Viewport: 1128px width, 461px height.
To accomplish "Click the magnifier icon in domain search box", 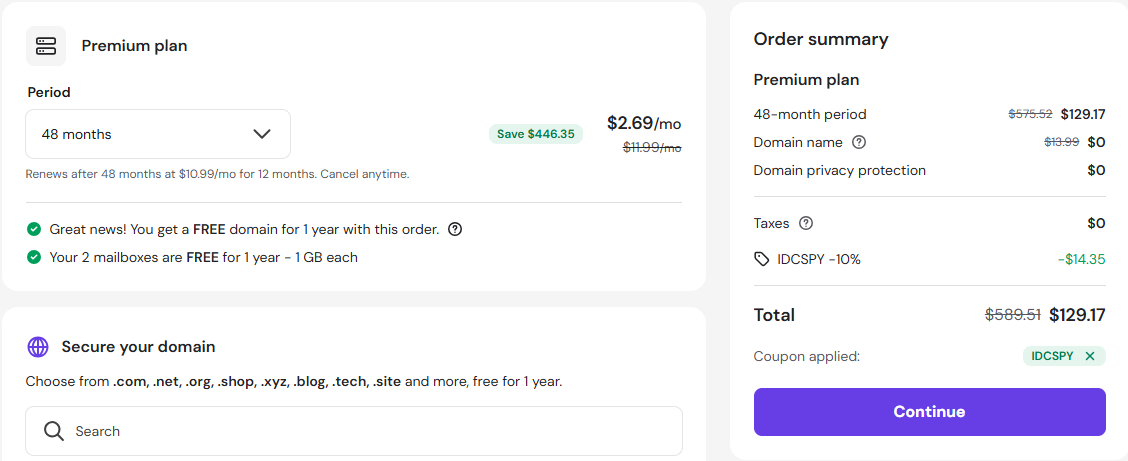I will click(54, 431).
